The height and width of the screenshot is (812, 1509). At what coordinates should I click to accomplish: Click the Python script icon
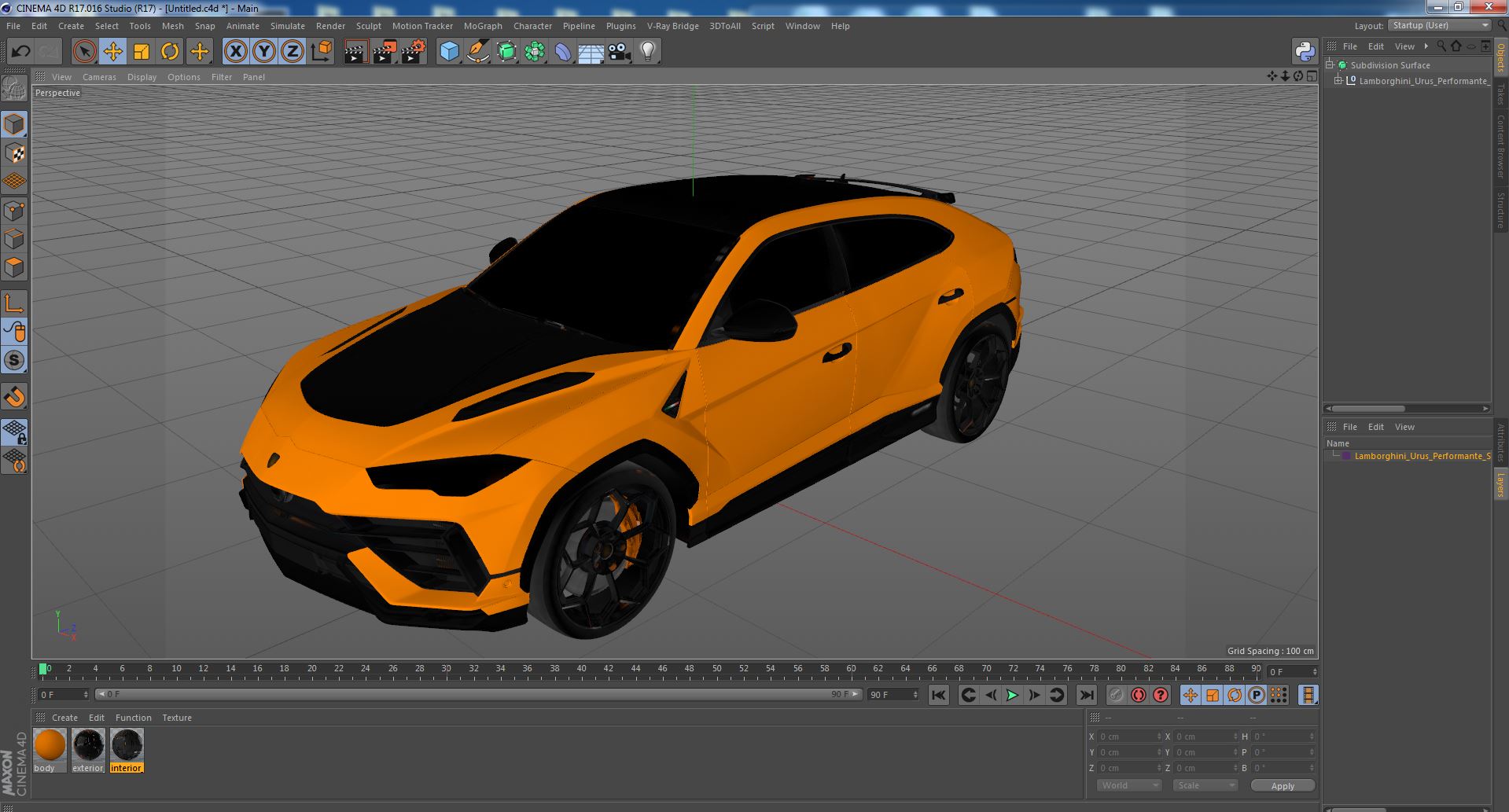click(1305, 52)
